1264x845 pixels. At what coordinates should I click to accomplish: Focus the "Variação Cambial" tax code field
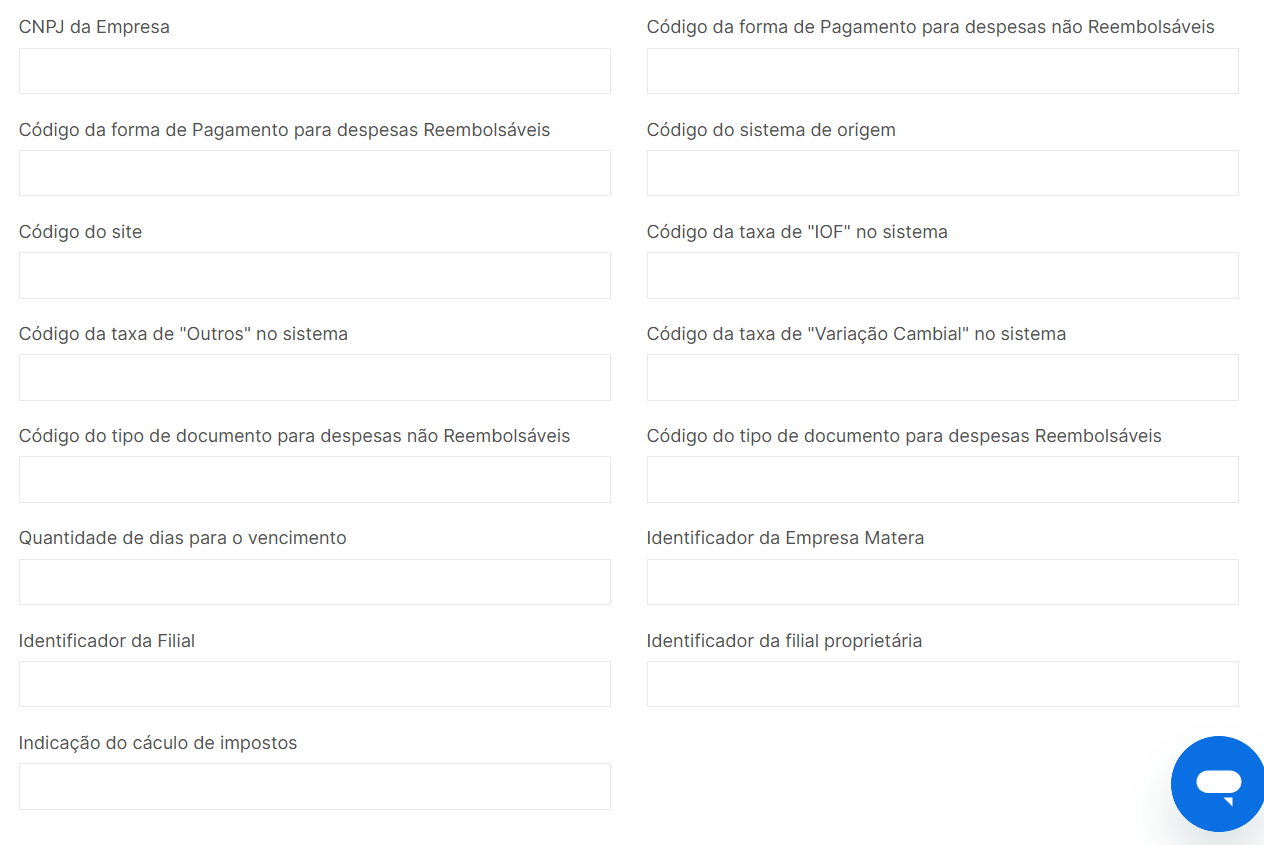click(942, 377)
